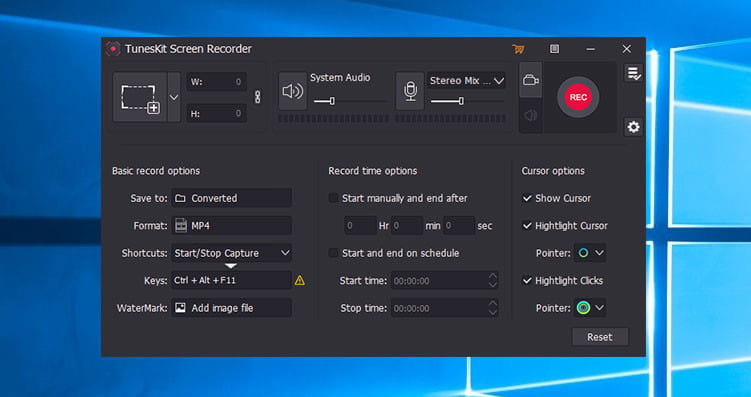
Task: Minimize the TunesKit window
Action: (591, 49)
